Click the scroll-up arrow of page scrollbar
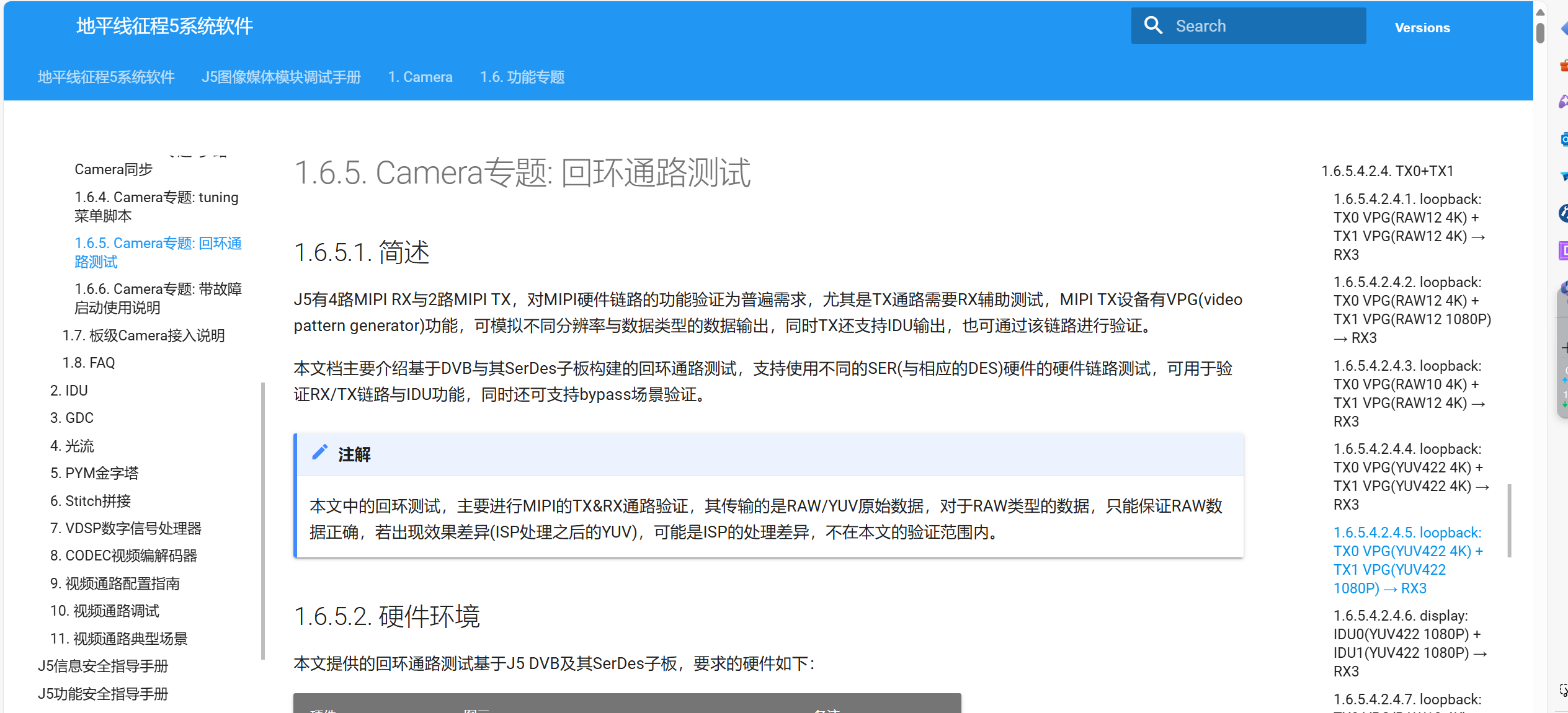The width and height of the screenshot is (1568, 713). [1540, 12]
